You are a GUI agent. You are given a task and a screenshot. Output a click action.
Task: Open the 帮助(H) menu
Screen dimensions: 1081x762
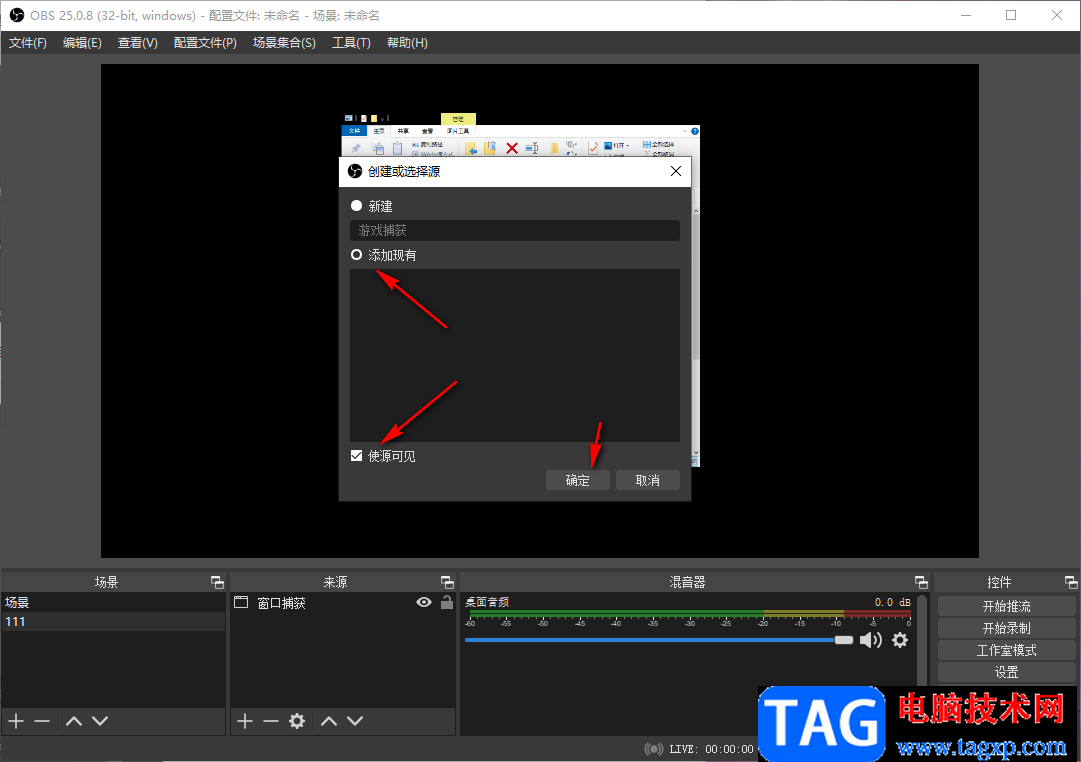(407, 43)
